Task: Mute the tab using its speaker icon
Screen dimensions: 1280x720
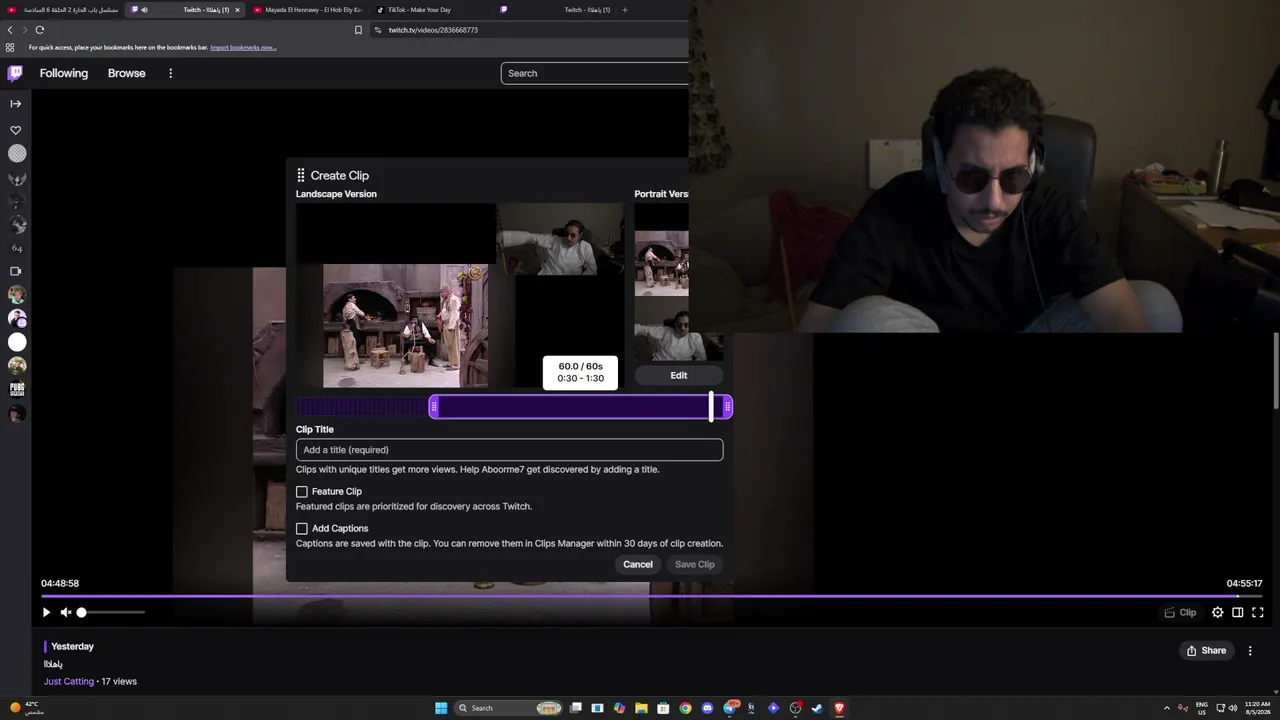Action: click(145, 10)
